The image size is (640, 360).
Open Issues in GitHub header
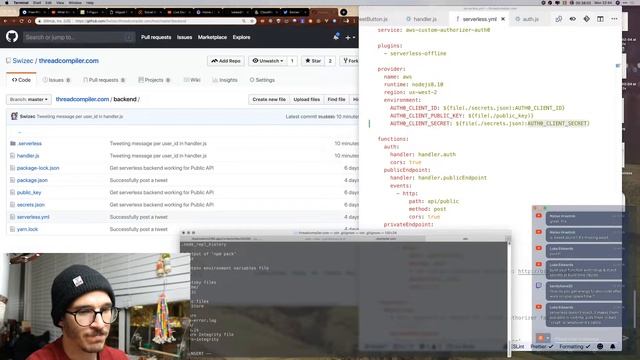pyautogui.click(x=184, y=37)
